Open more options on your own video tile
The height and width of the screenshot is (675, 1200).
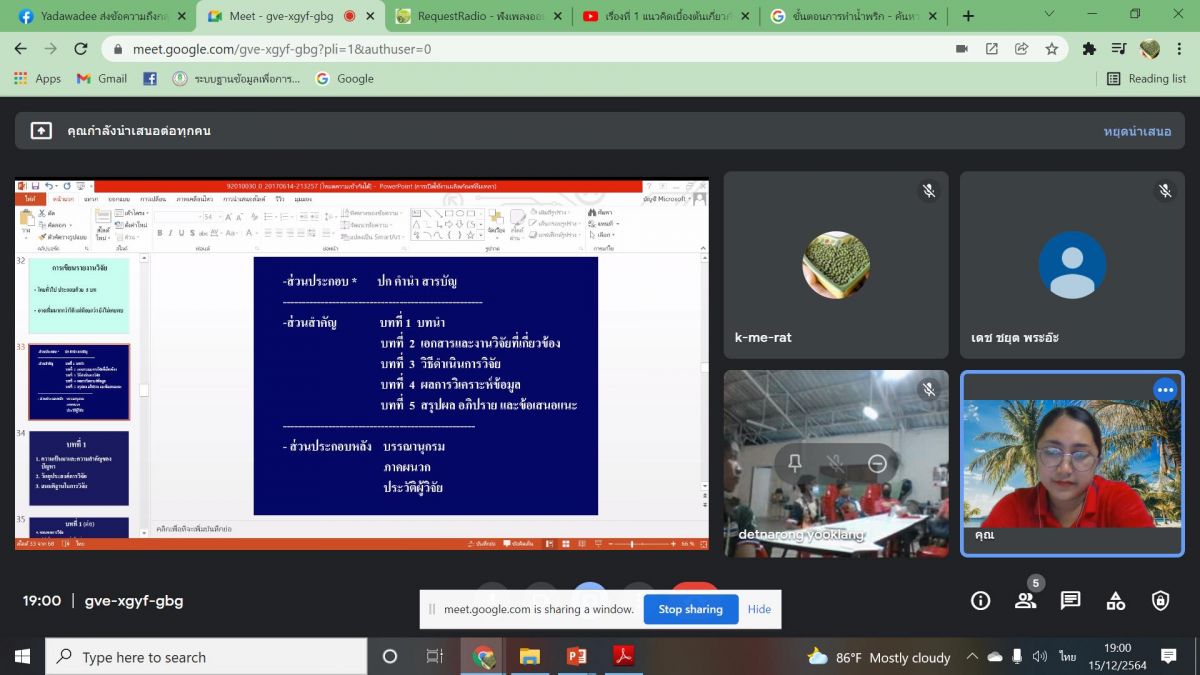click(x=1165, y=390)
